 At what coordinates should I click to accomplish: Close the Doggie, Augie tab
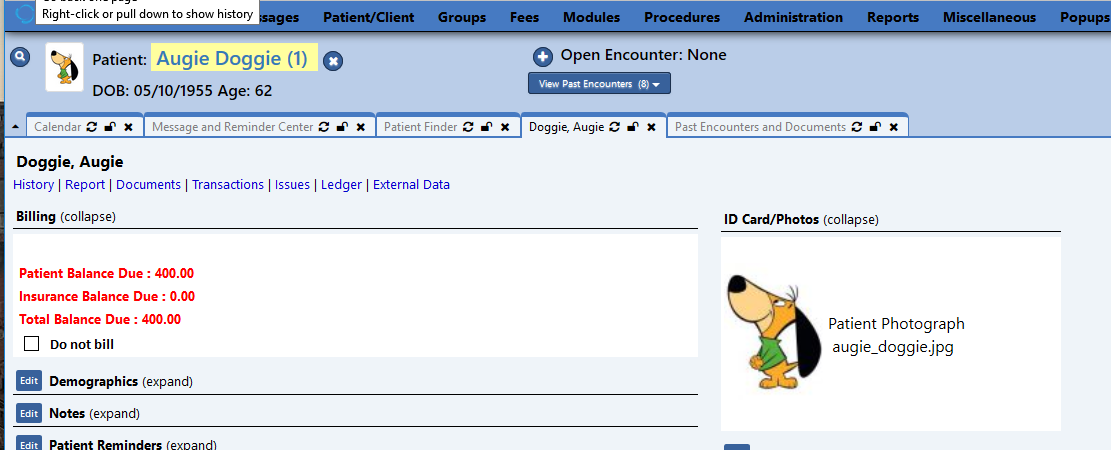pos(652,127)
